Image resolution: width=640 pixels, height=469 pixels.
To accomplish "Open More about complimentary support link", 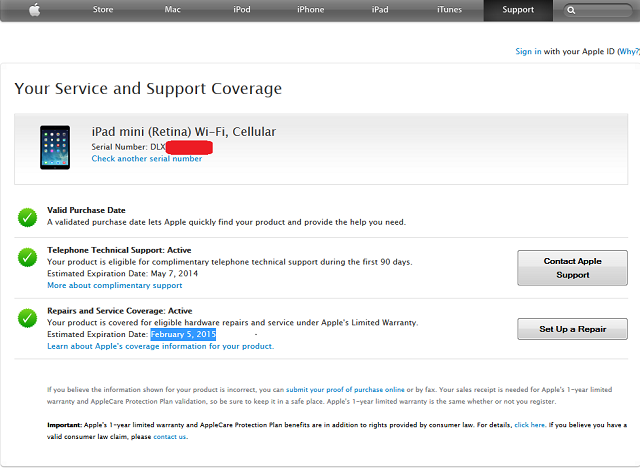I will pyautogui.click(x=115, y=285).
